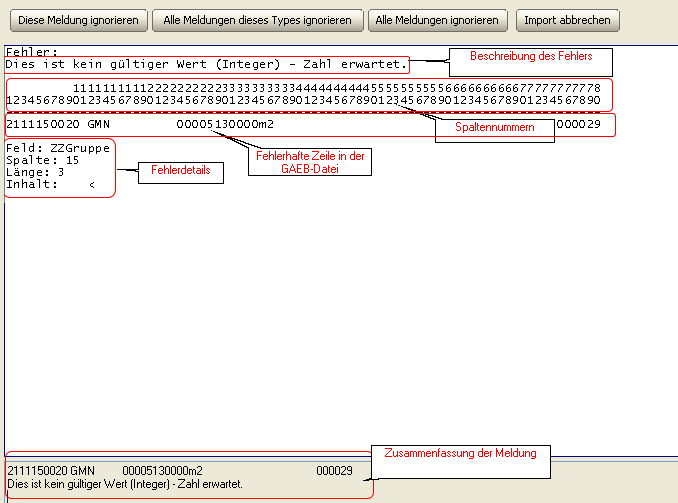Click the 'Spalte: 15' detail line
Screen dimensions: 678x503
click(42, 160)
